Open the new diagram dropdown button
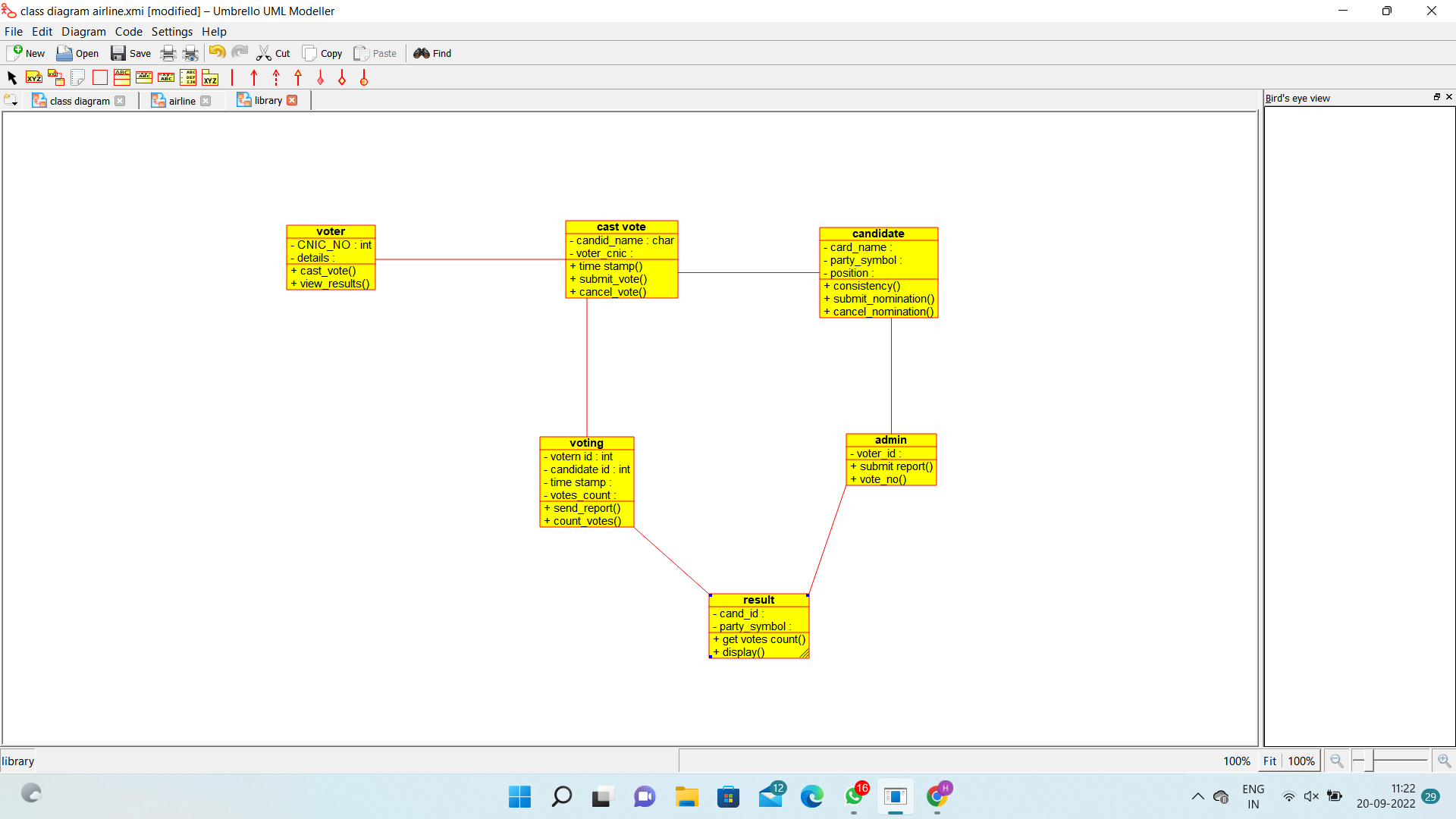The height and width of the screenshot is (819, 1456). coord(11,100)
